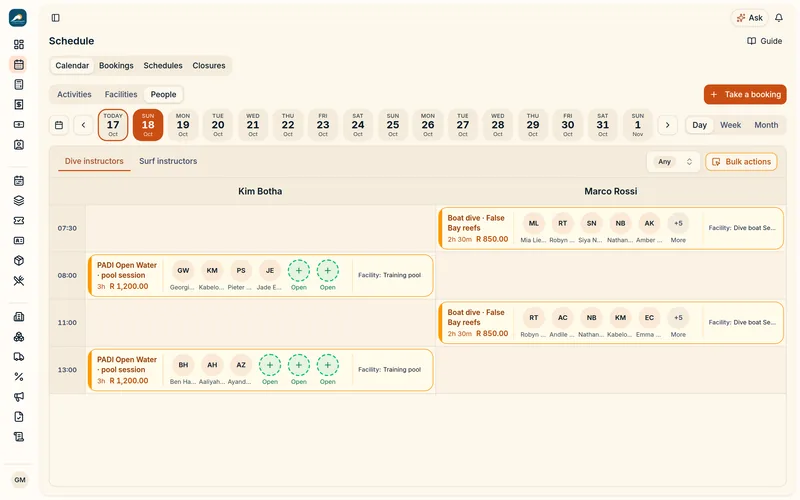Viewport: 800px width, 500px height.
Task: Select Sun 18 Oct date
Action: click(148, 125)
